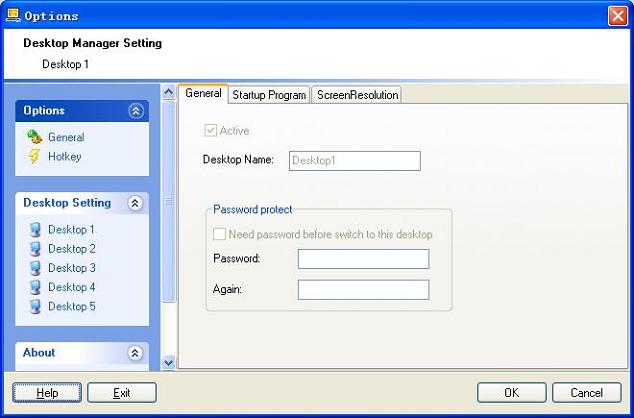Click the sidebar scroll down arrow

pos(169,362)
